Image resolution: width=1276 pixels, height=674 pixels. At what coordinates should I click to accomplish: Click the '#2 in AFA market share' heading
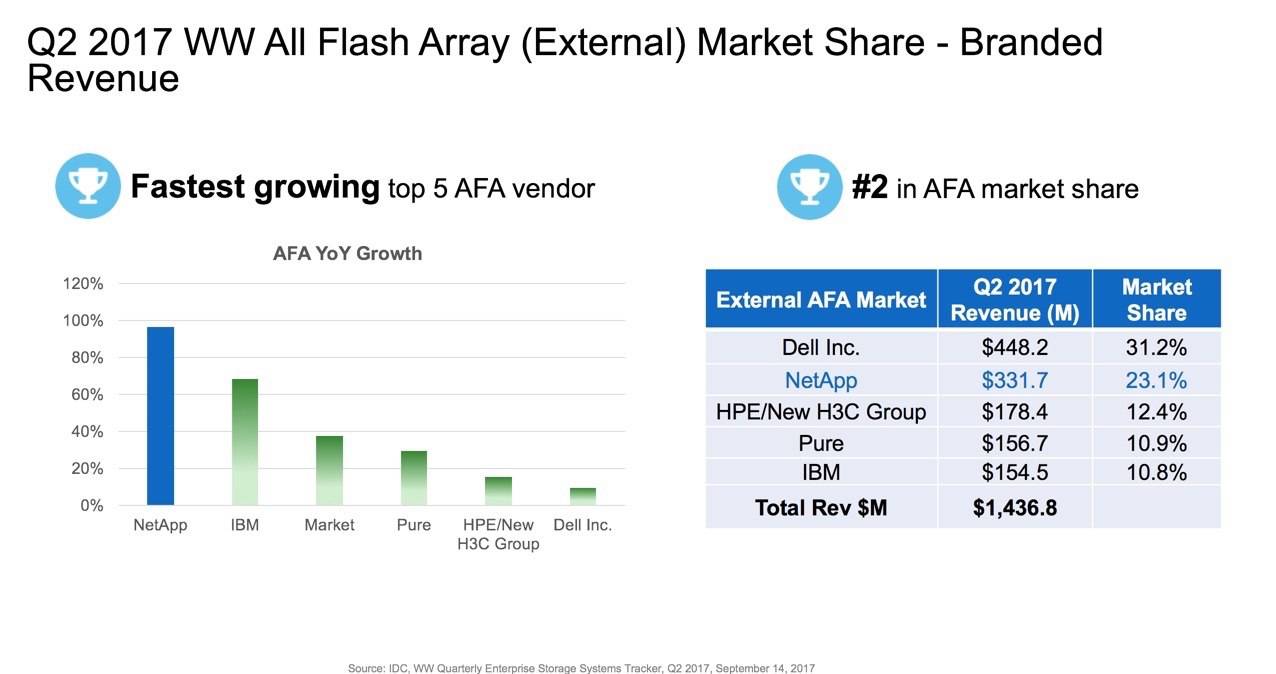995,188
